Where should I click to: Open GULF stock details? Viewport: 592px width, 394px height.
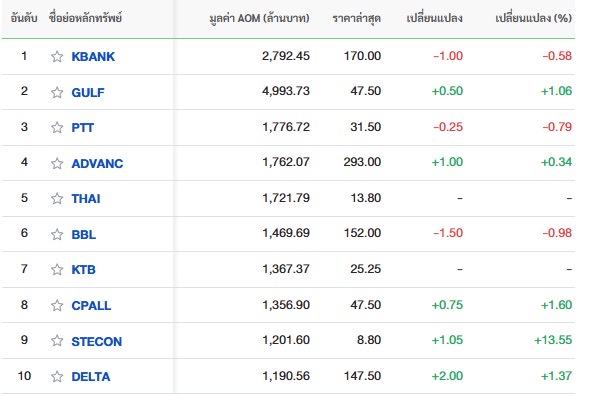pos(88,92)
